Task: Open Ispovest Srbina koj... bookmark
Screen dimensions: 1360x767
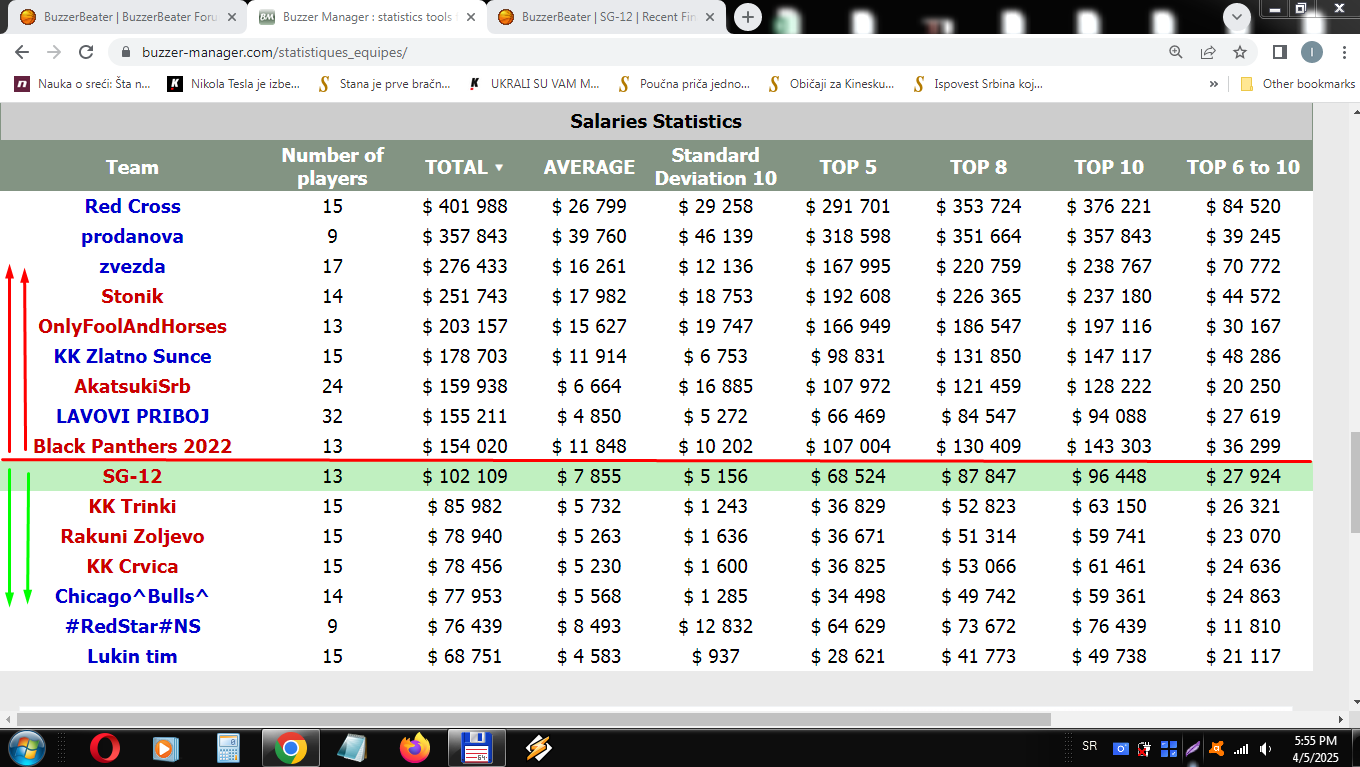Action: pyautogui.click(x=979, y=84)
